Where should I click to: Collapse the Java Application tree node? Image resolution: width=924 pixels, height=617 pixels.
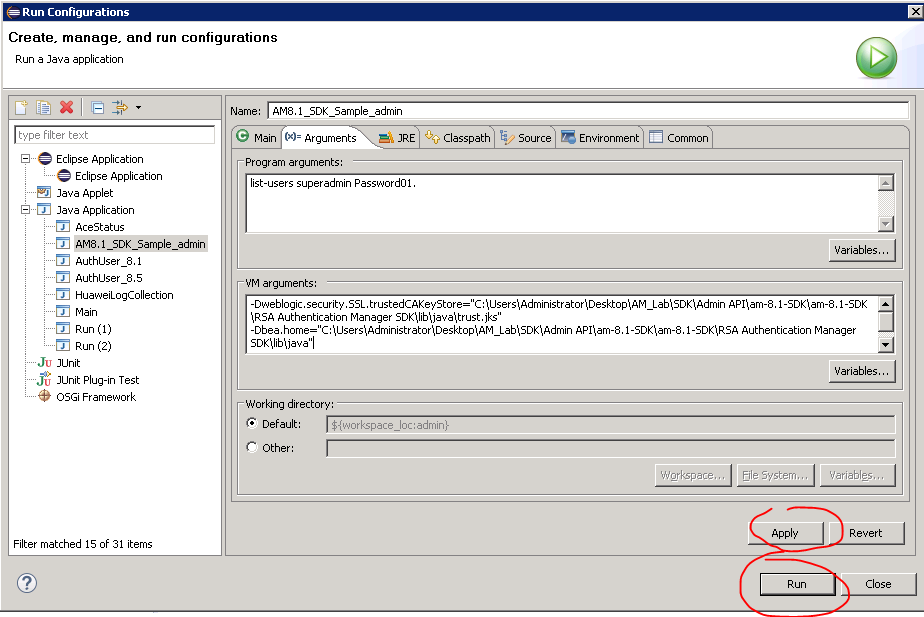point(26,210)
